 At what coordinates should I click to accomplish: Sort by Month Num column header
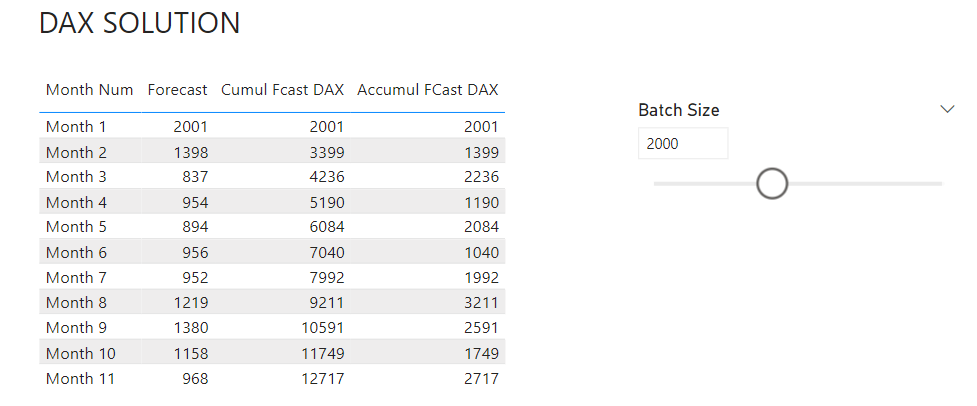(90, 90)
